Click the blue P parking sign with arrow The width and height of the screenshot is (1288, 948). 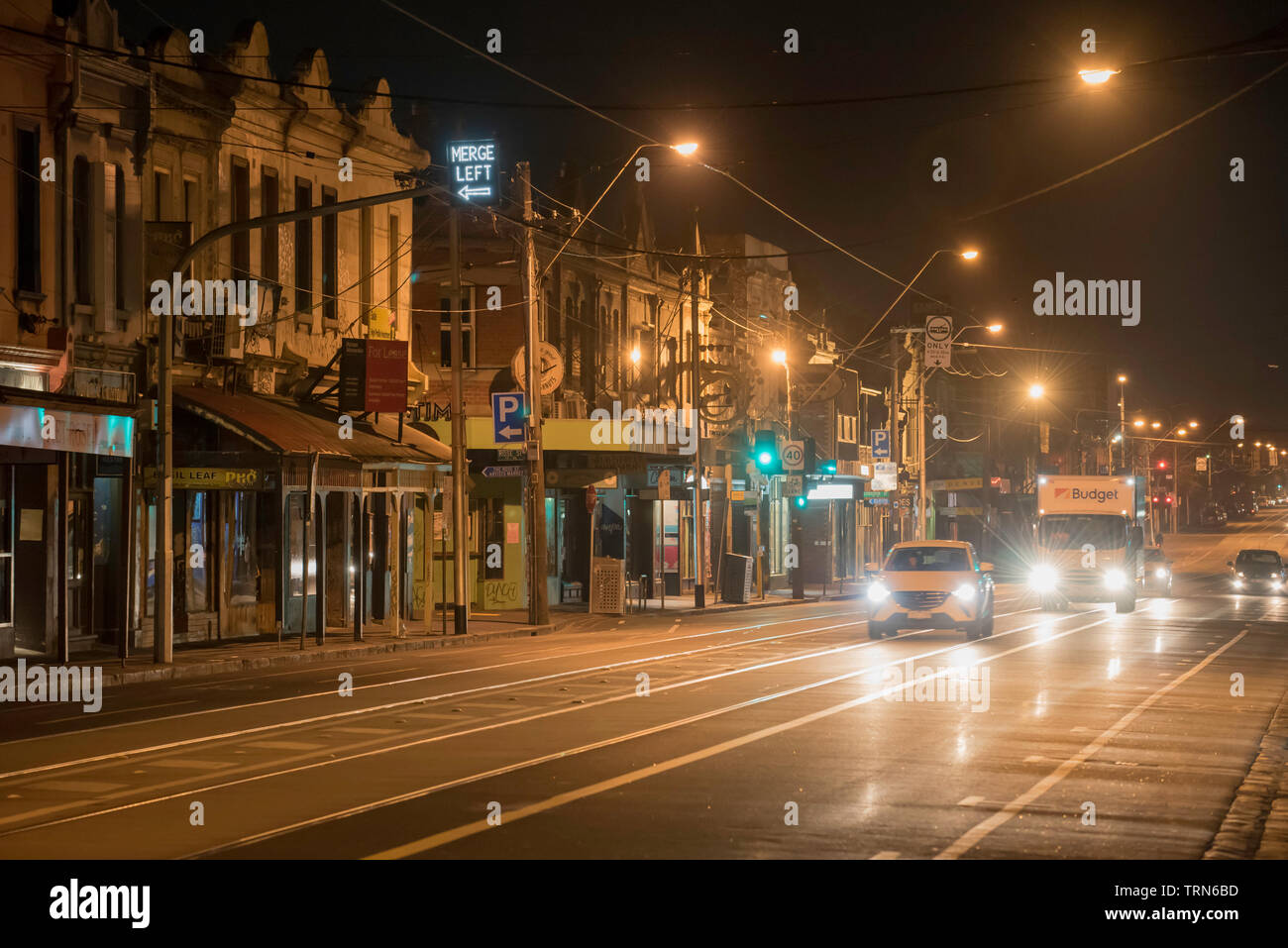(508, 417)
